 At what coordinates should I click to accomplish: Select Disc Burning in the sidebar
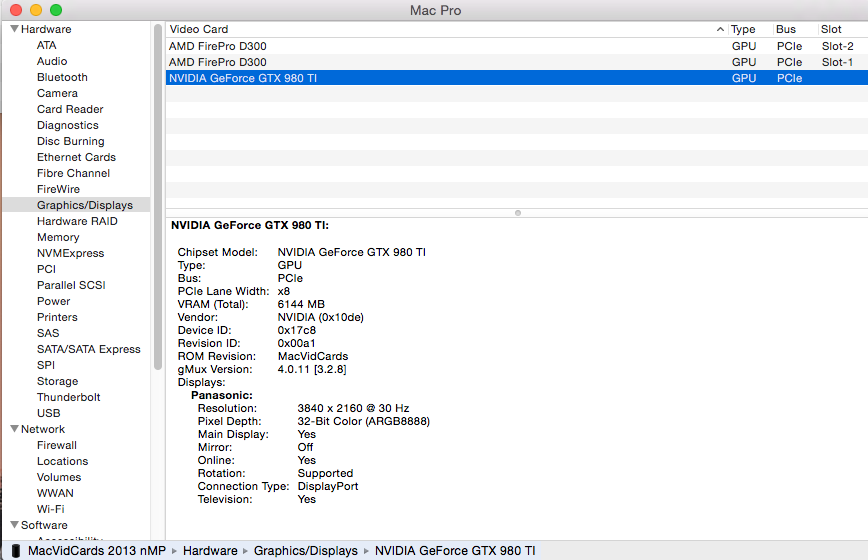(70, 142)
